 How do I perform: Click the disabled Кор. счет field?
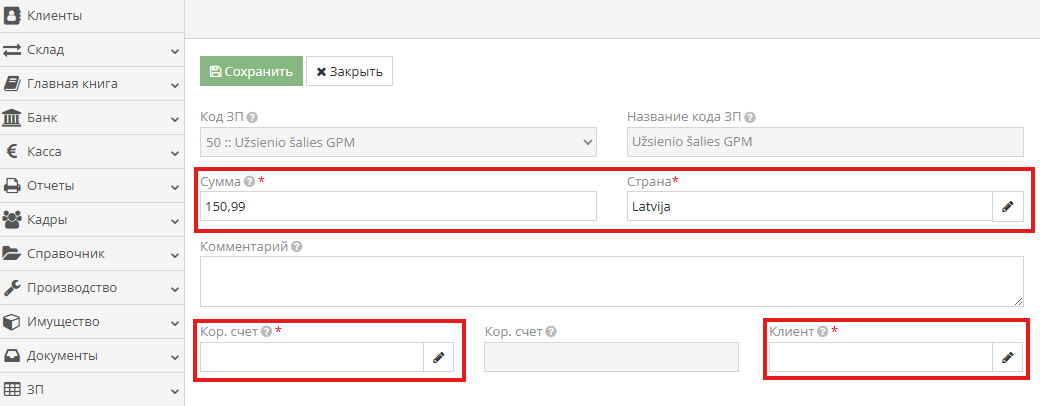tap(612, 357)
